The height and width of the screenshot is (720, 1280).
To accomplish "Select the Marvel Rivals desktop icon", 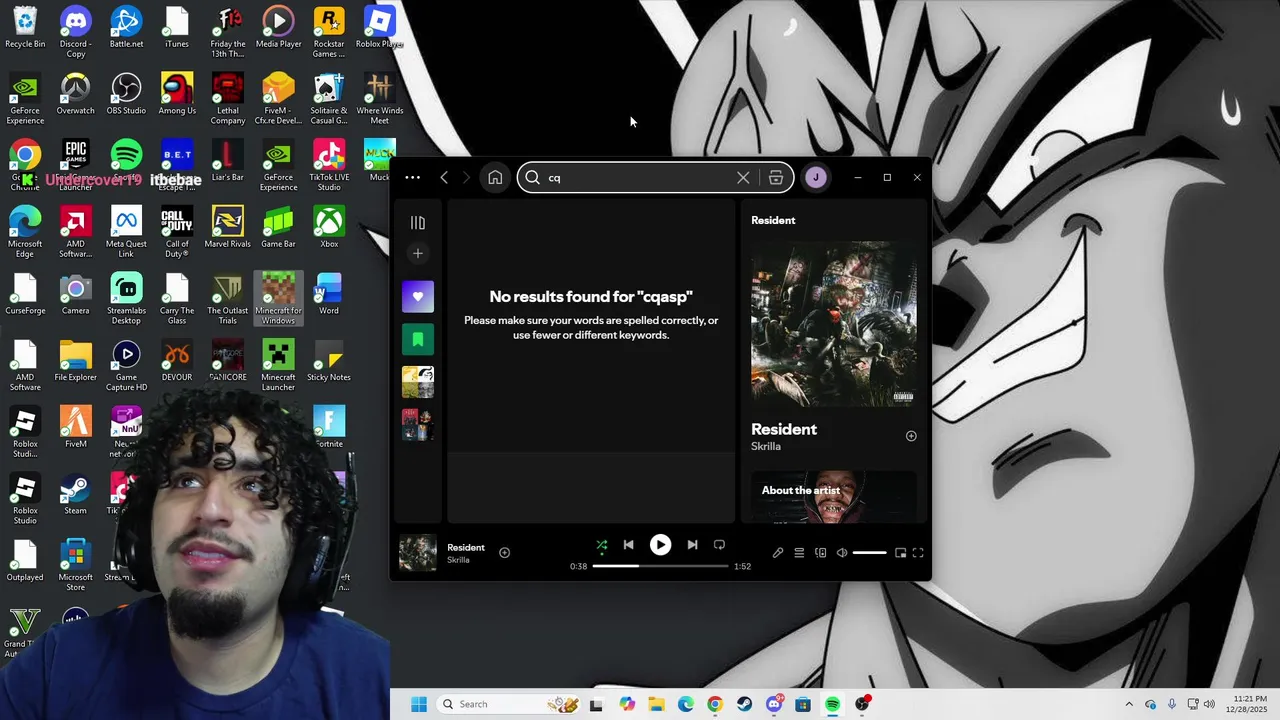I will click(228, 228).
